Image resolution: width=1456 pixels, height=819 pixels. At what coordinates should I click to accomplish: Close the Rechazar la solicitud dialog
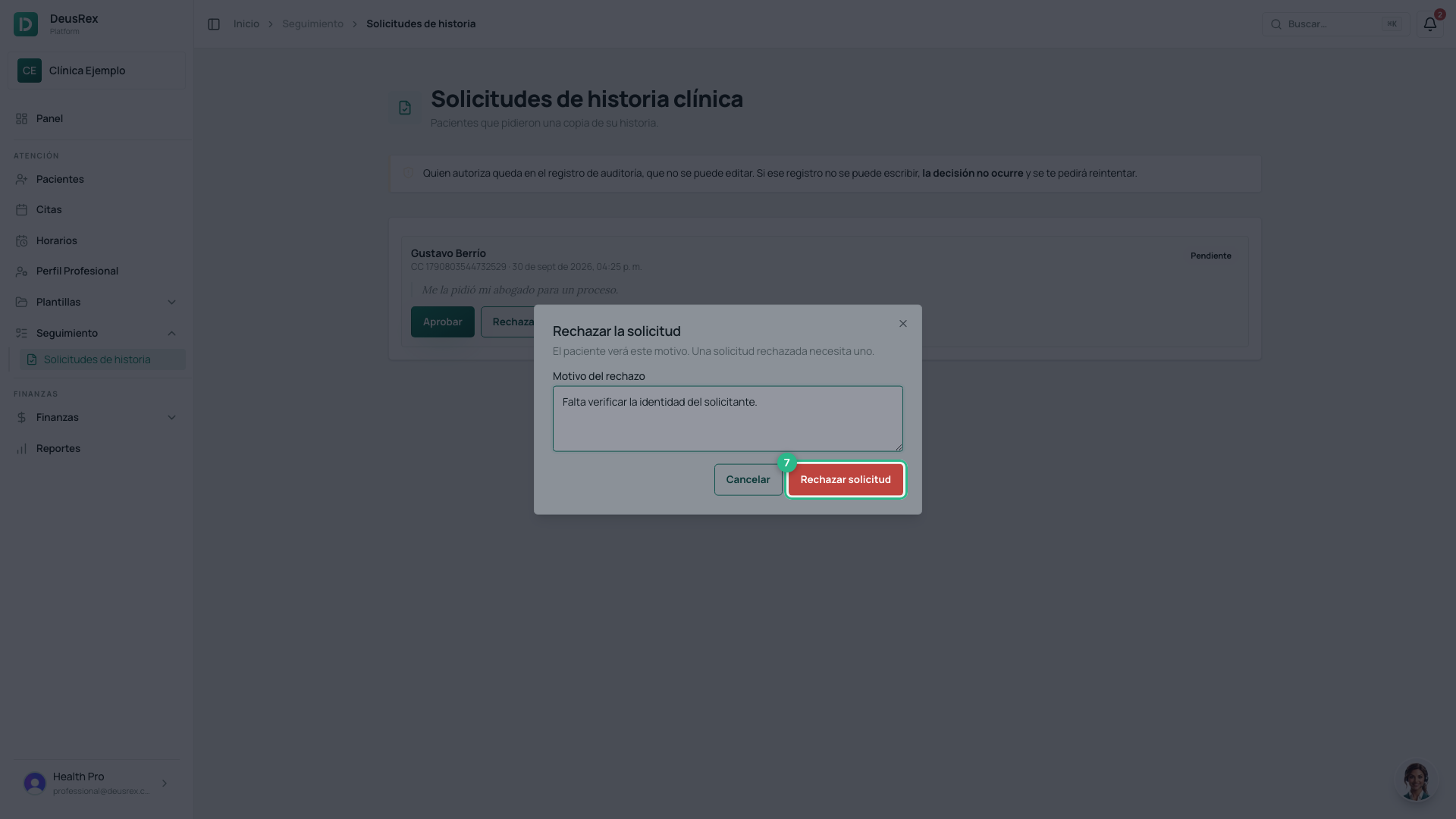(903, 324)
